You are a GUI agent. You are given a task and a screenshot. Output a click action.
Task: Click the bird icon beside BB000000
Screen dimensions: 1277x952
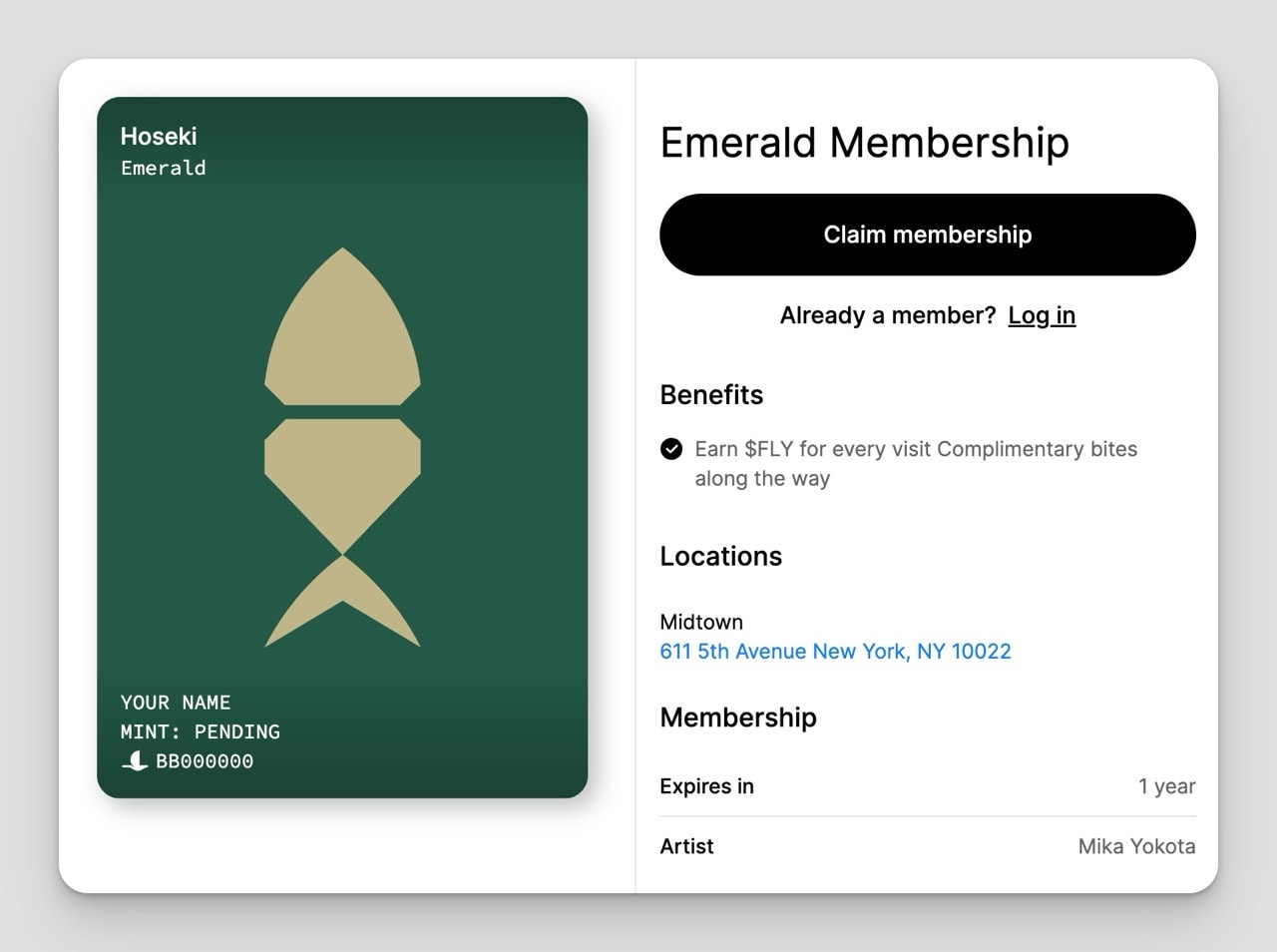coord(134,760)
